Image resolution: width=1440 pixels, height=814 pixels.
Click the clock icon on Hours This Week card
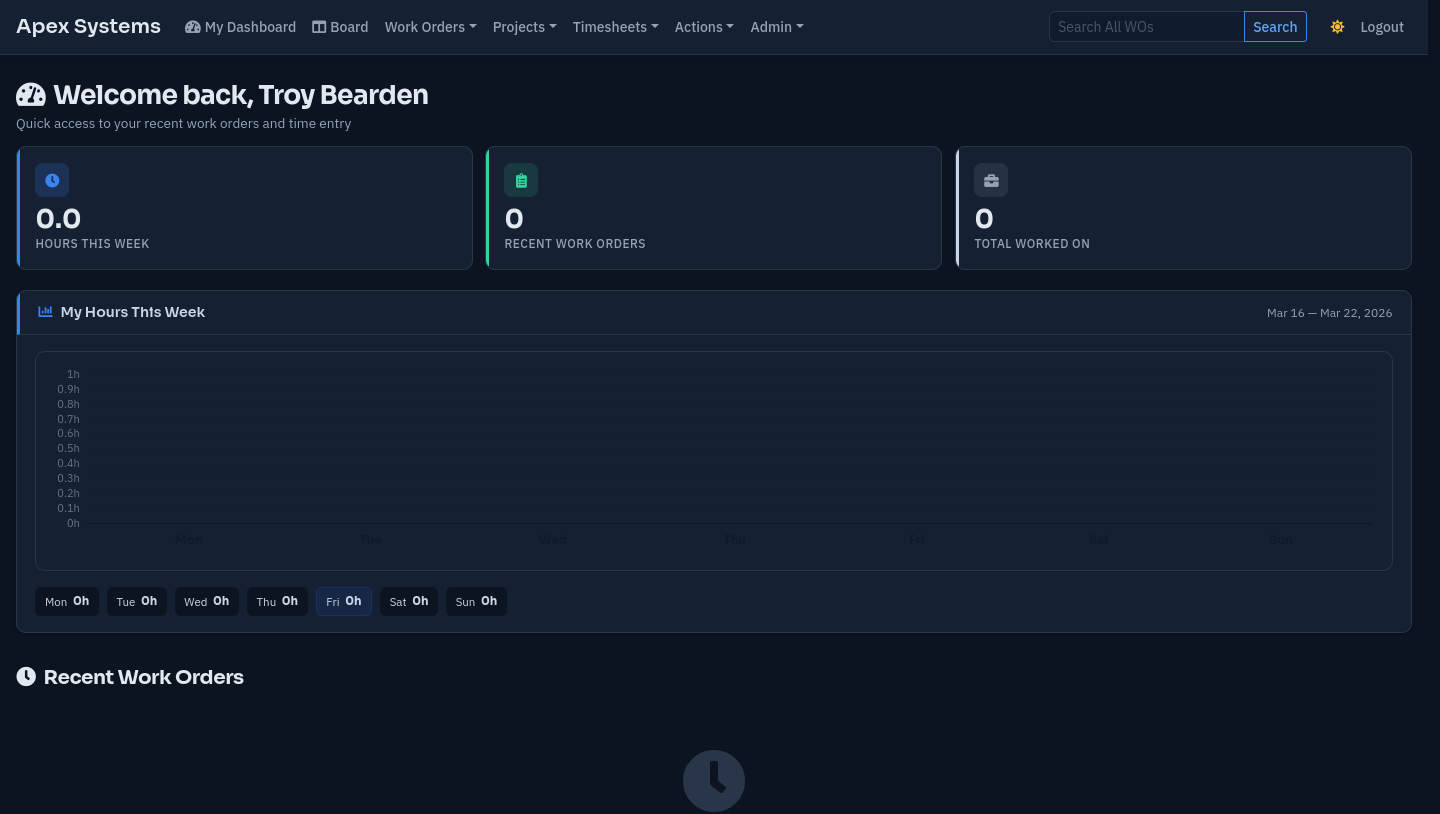[52, 180]
